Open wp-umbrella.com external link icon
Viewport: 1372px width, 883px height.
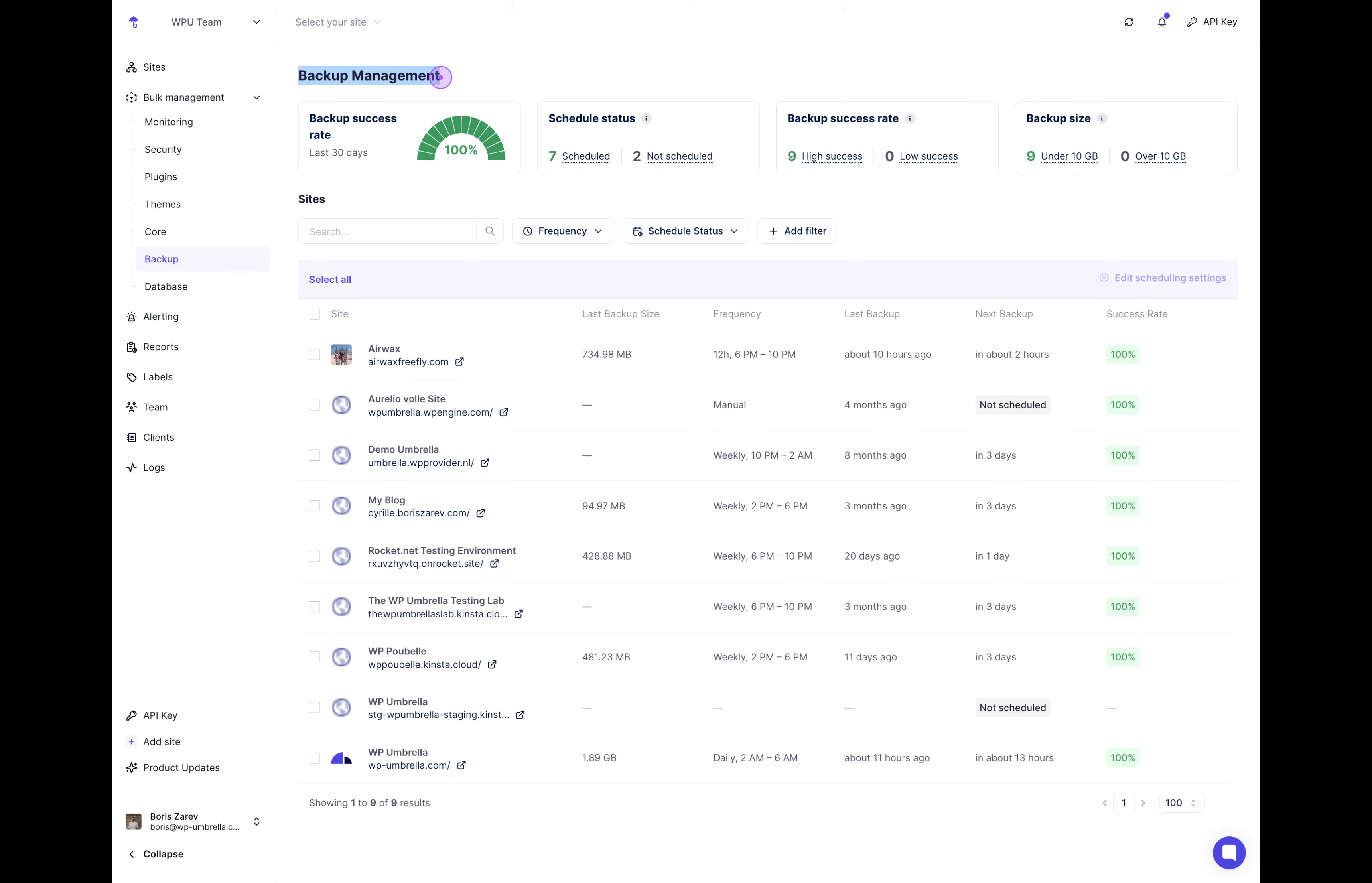click(x=461, y=765)
